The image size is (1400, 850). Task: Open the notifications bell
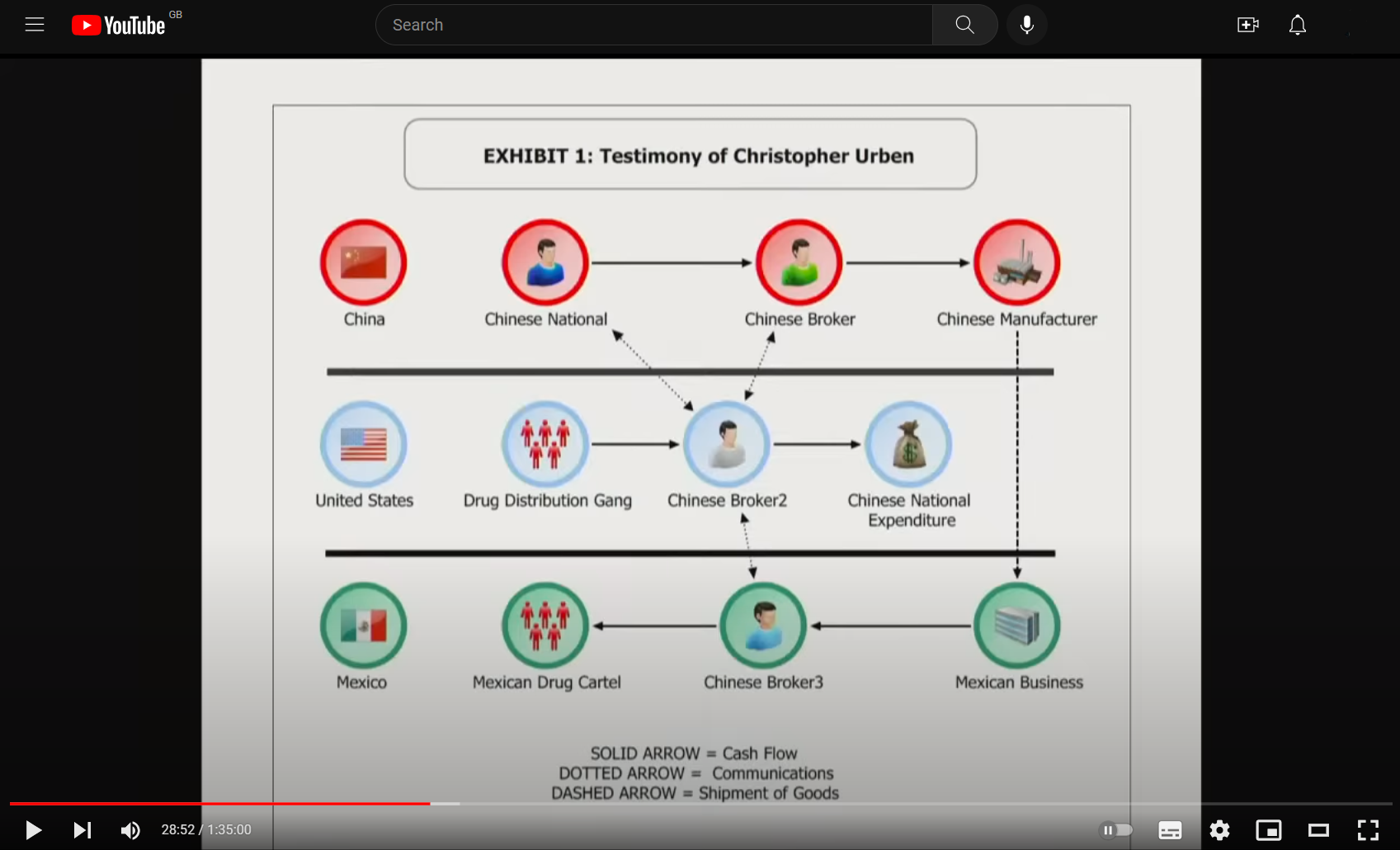coord(1297,25)
